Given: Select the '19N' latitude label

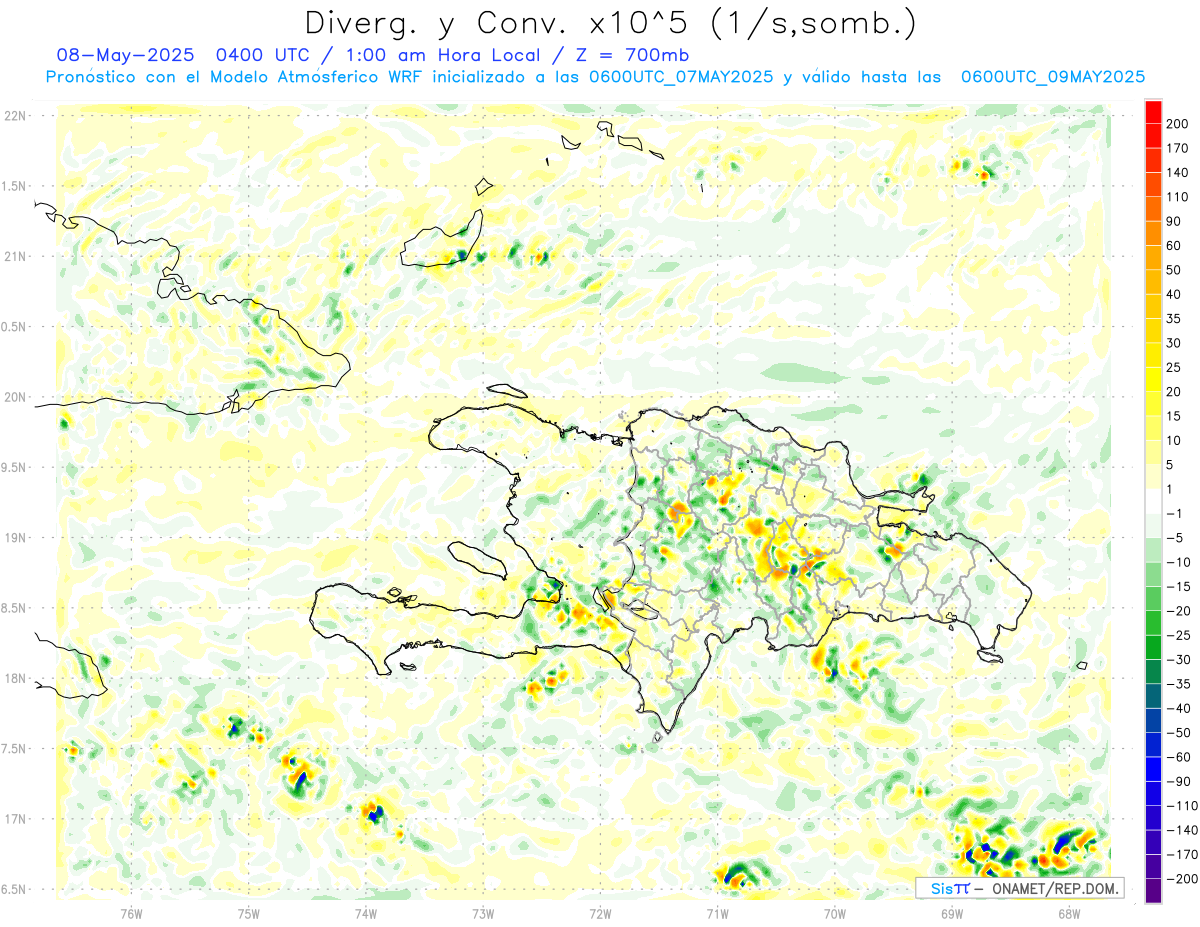Looking at the screenshot, I should (x=14, y=538).
